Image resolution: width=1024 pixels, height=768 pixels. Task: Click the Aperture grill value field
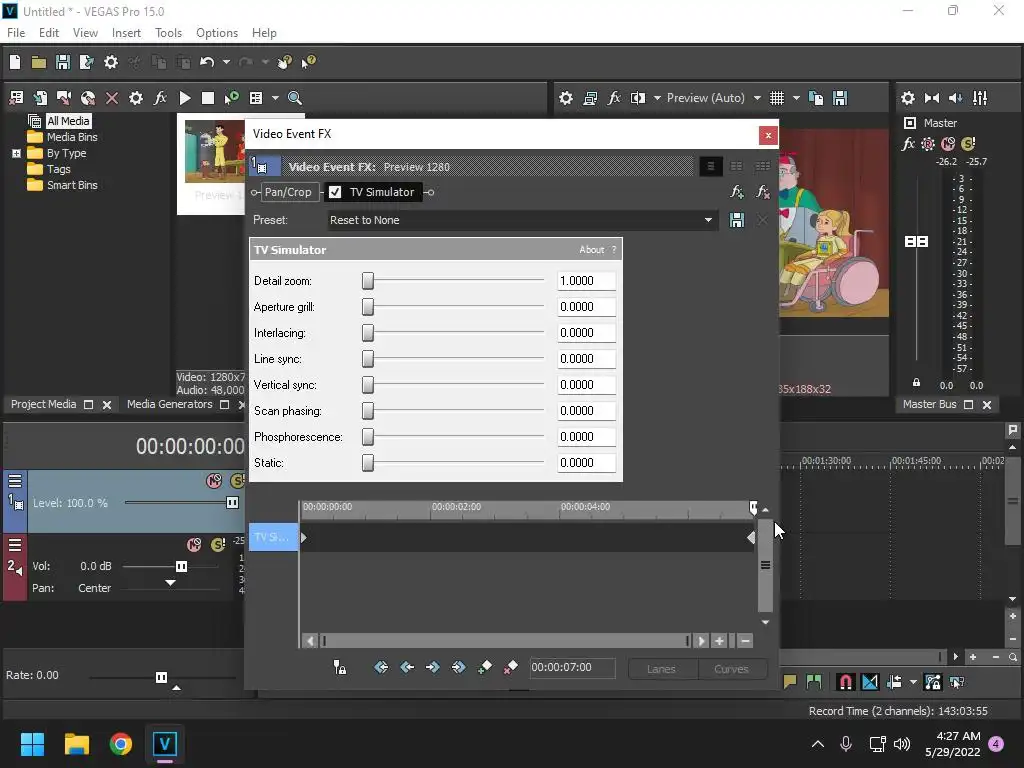pos(586,307)
